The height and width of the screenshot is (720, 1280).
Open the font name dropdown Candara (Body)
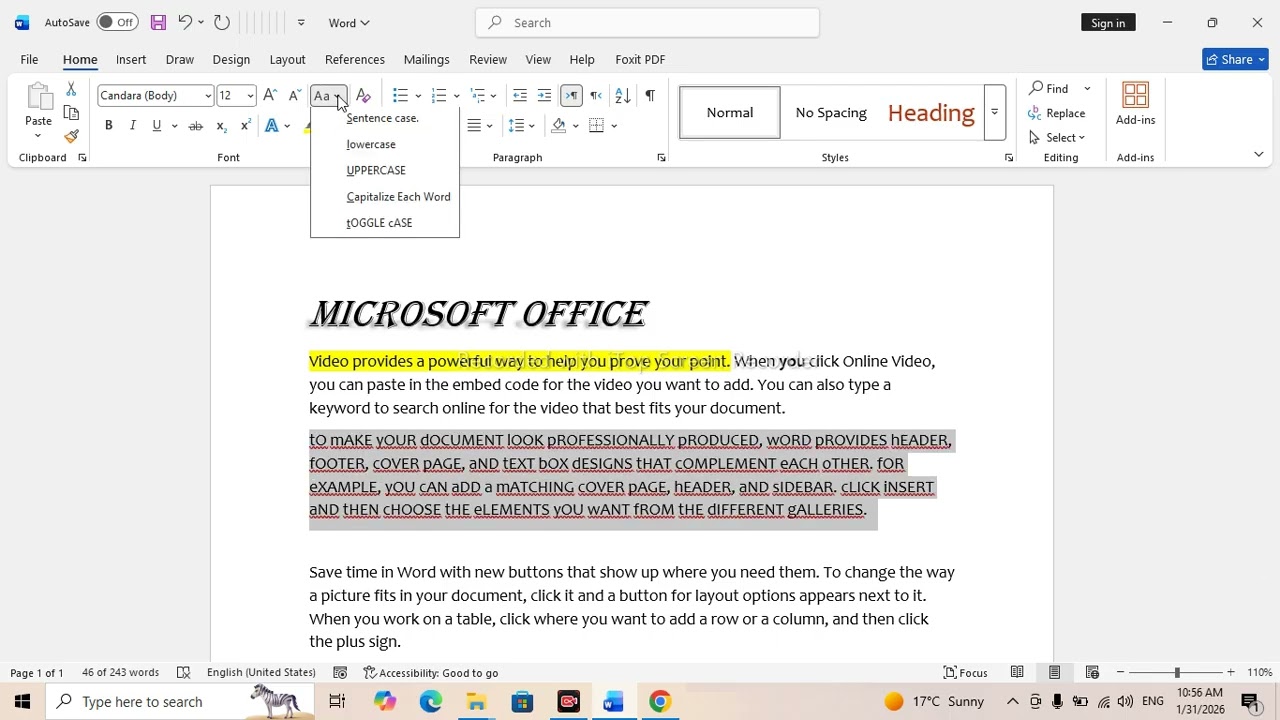pos(207,96)
